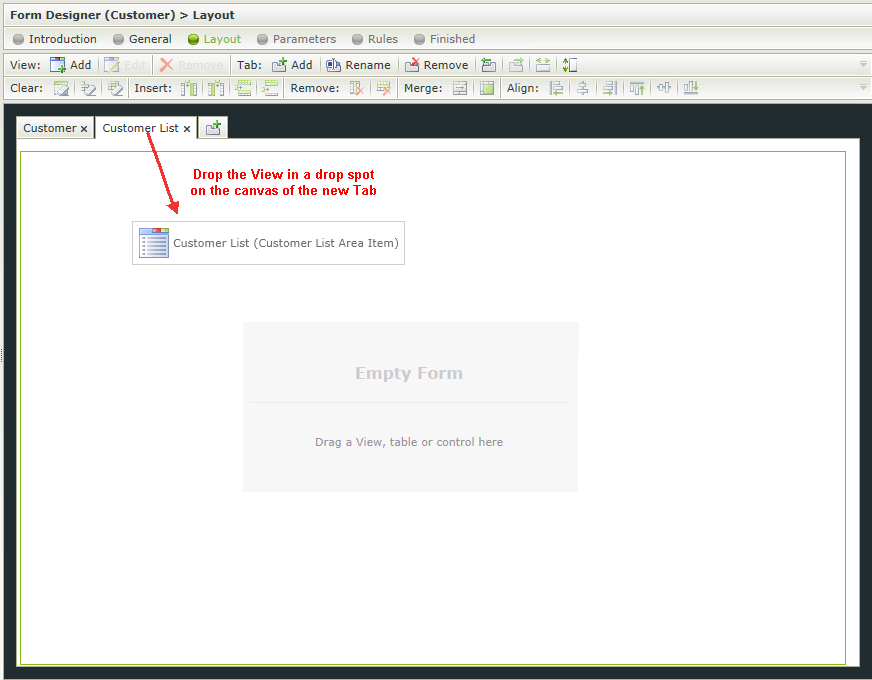Close the Customer List tab
Screen dimensions: 872x680
(x=187, y=129)
